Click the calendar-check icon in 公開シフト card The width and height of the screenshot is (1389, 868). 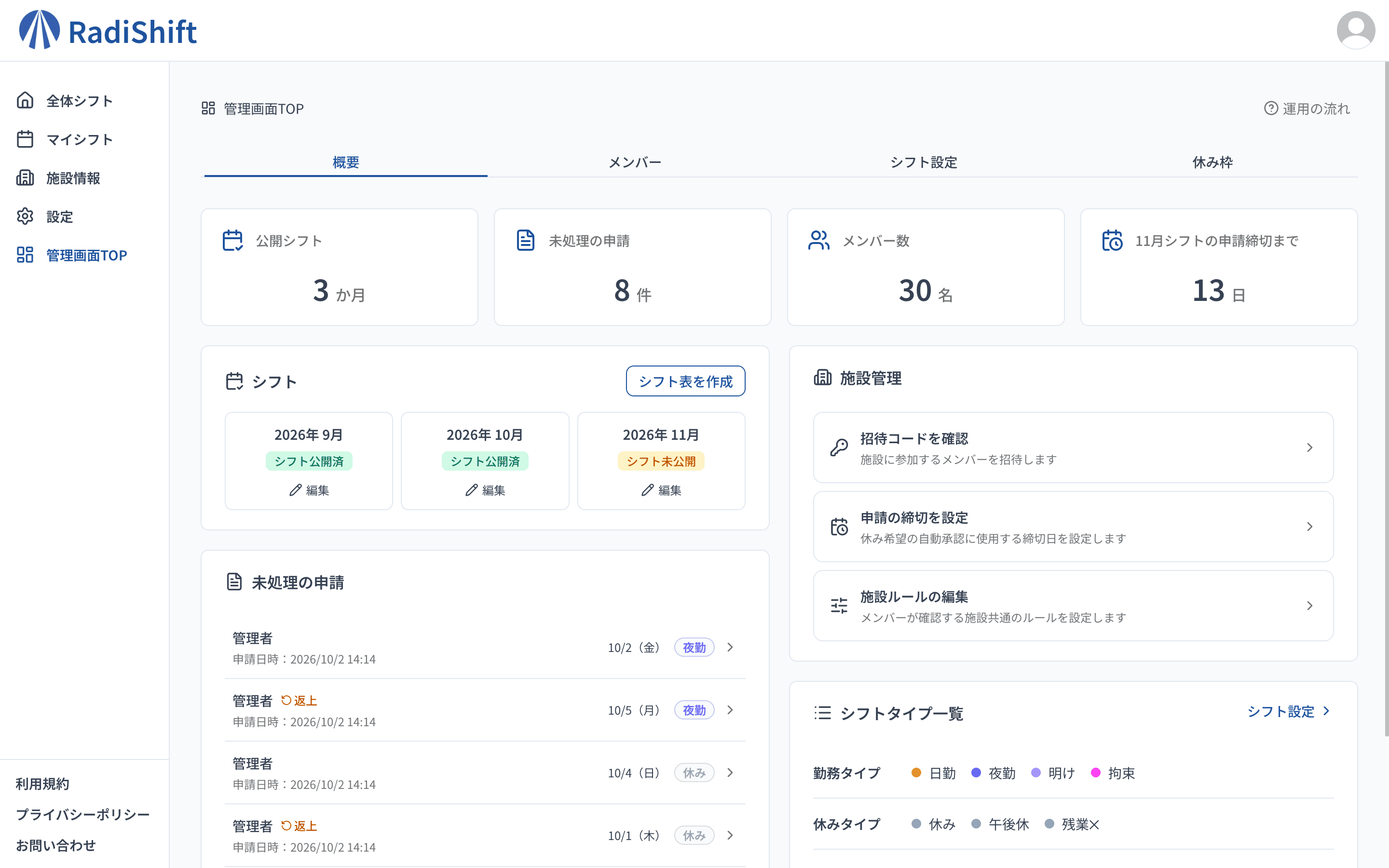(232, 241)
